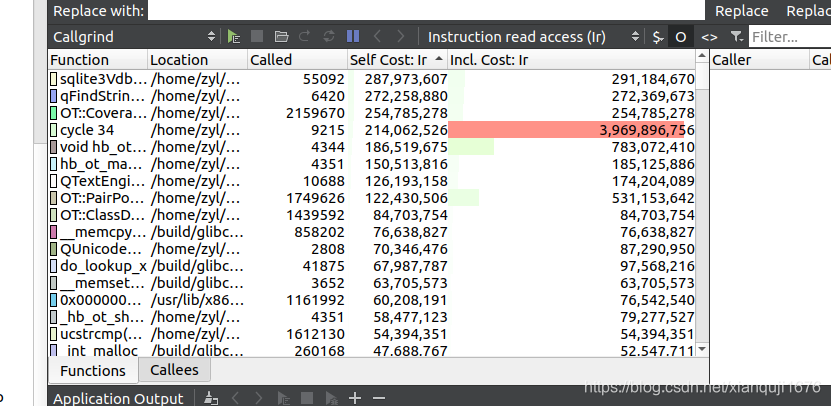
Task: Zoom out Application Output with minus icon
Action: [x=378, y=398]
